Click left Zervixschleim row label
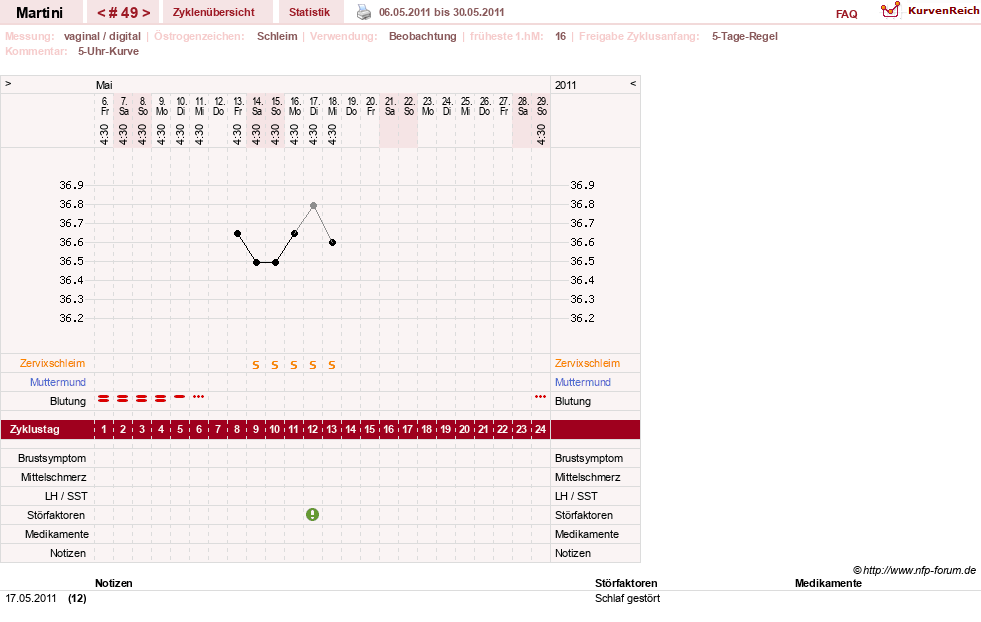This screenshot has height=622, width=981. click(53, 363)
